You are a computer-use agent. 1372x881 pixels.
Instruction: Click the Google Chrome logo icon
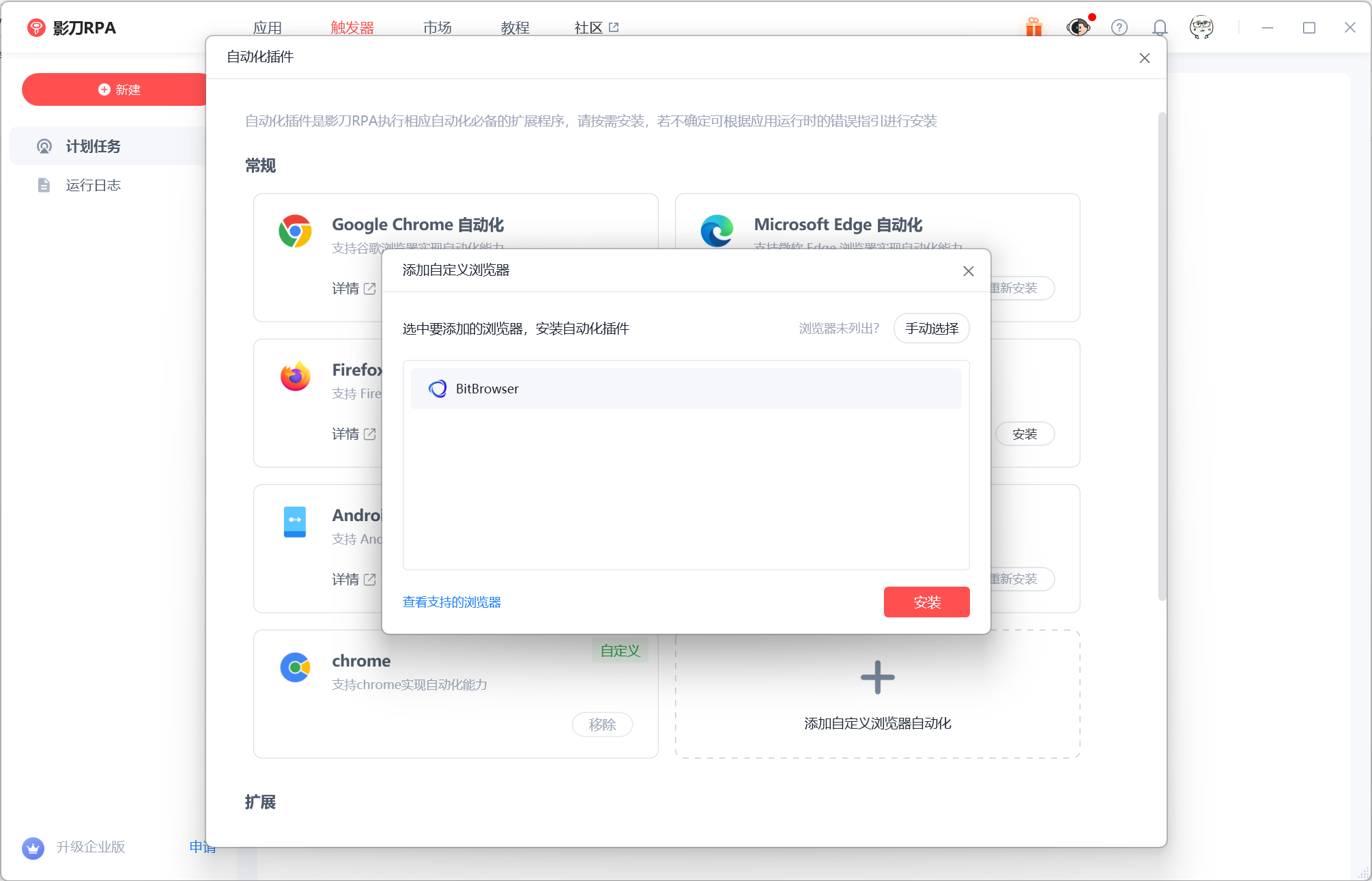[x=295, y=231]
